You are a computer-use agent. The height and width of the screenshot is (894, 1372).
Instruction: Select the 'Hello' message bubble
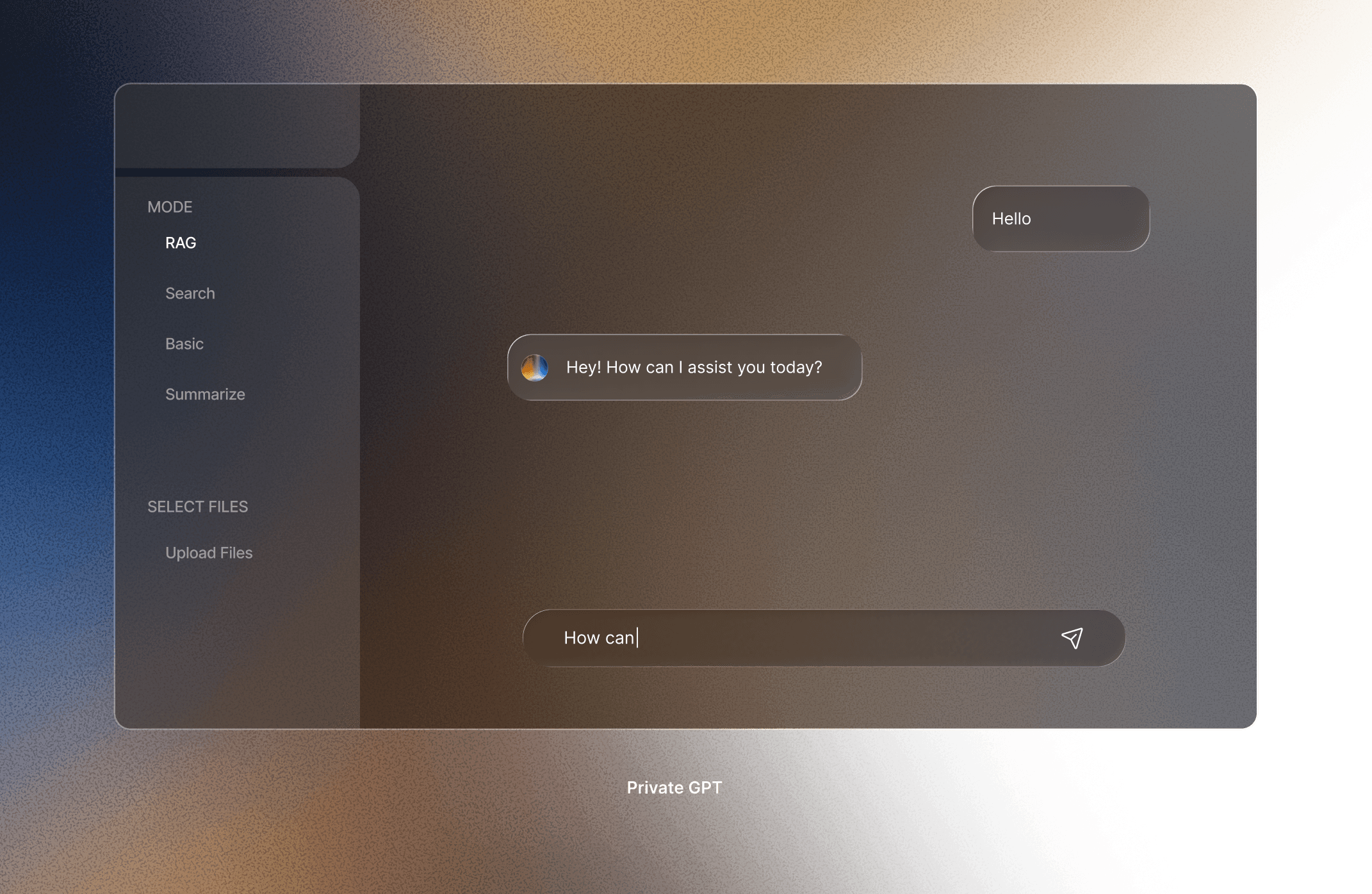(1060, 219)
